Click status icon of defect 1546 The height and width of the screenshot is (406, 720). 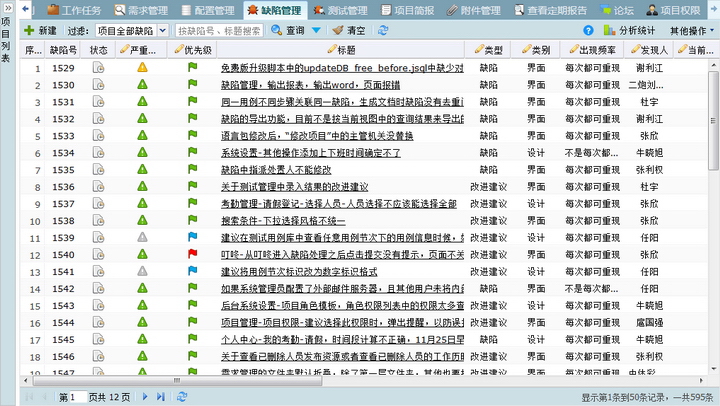pyautogui.click(x=98, y=357)
